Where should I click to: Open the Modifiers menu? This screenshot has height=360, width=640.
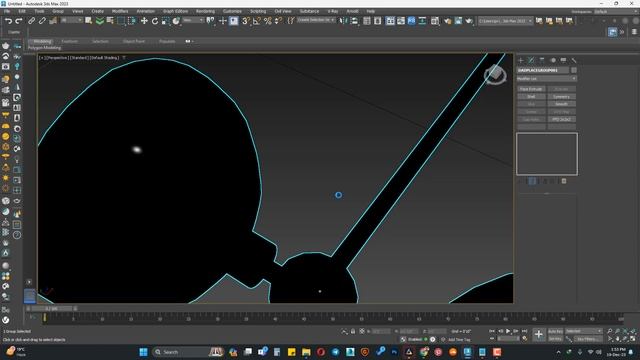pyautogui.click(x=120, y=11)
